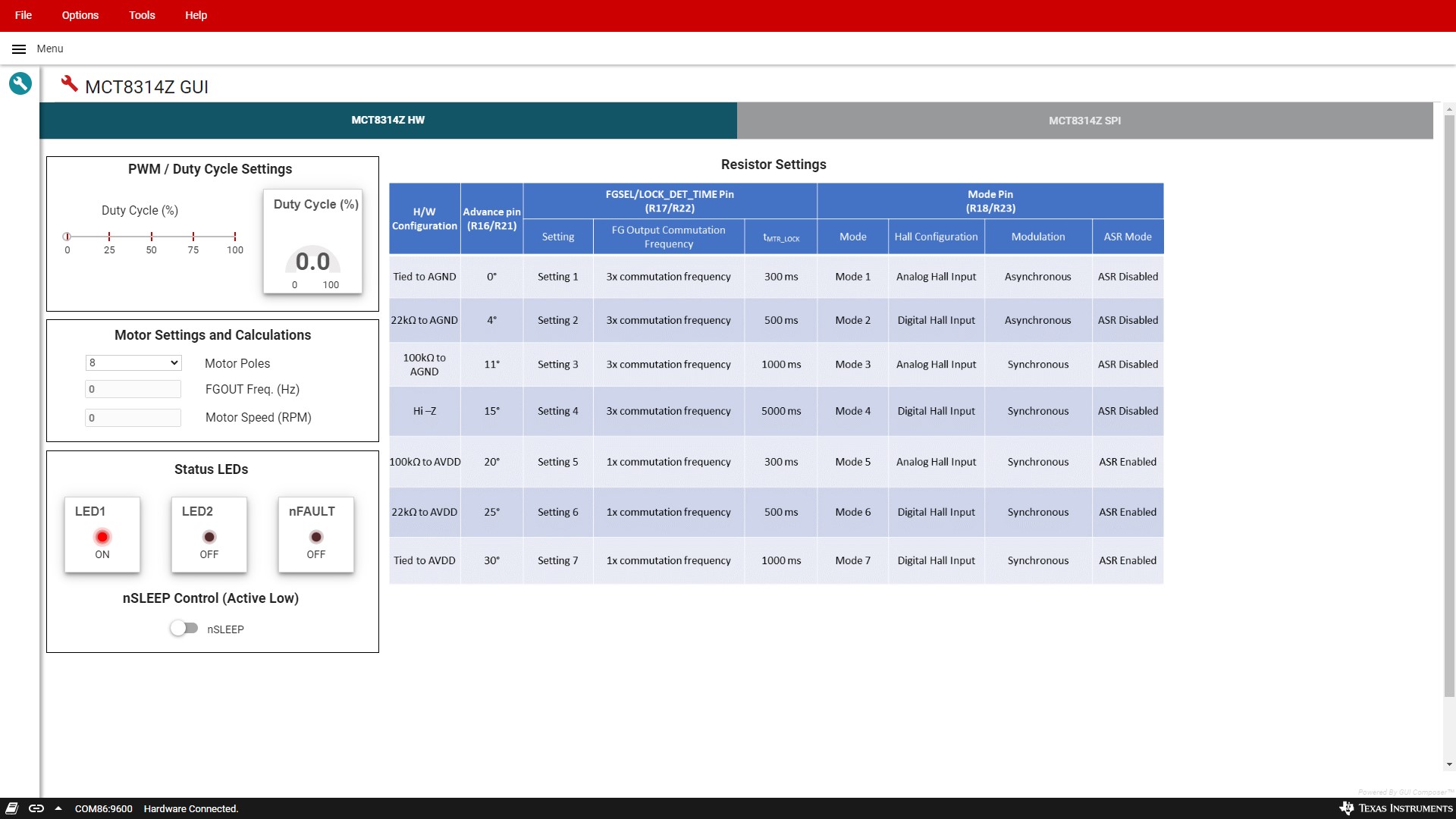Open the File menu
The height and width of the screenshot is (819, 1456).
click(22, 15)
